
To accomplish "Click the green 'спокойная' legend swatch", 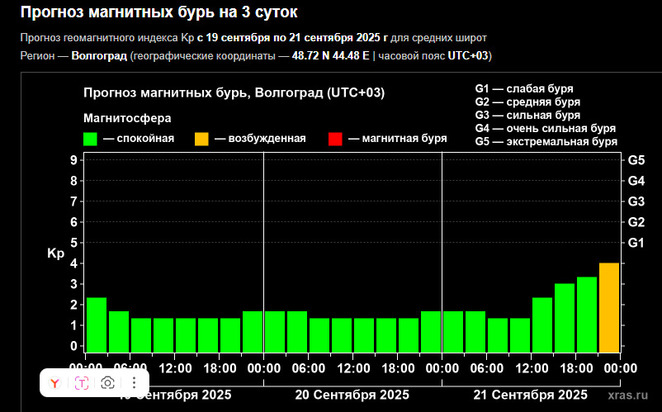I will coord(91,139).
